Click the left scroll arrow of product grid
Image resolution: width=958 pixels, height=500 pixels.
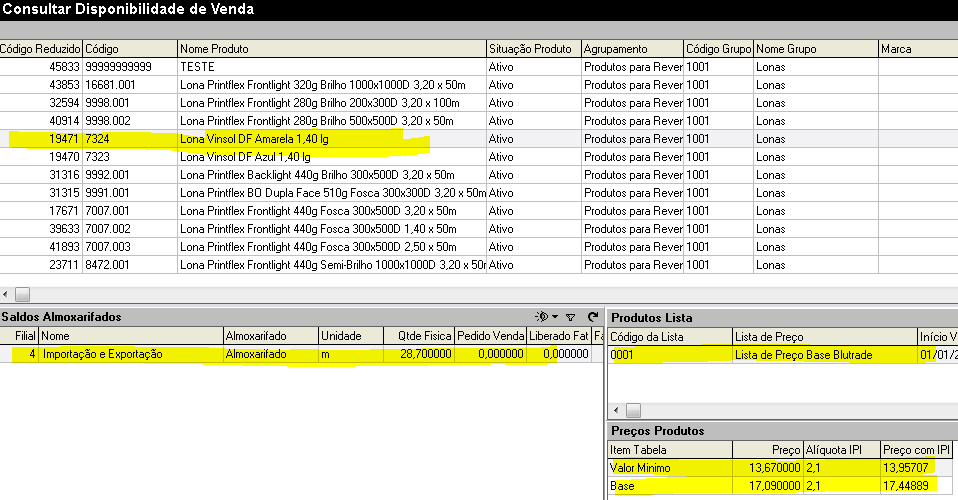[5, 294]
